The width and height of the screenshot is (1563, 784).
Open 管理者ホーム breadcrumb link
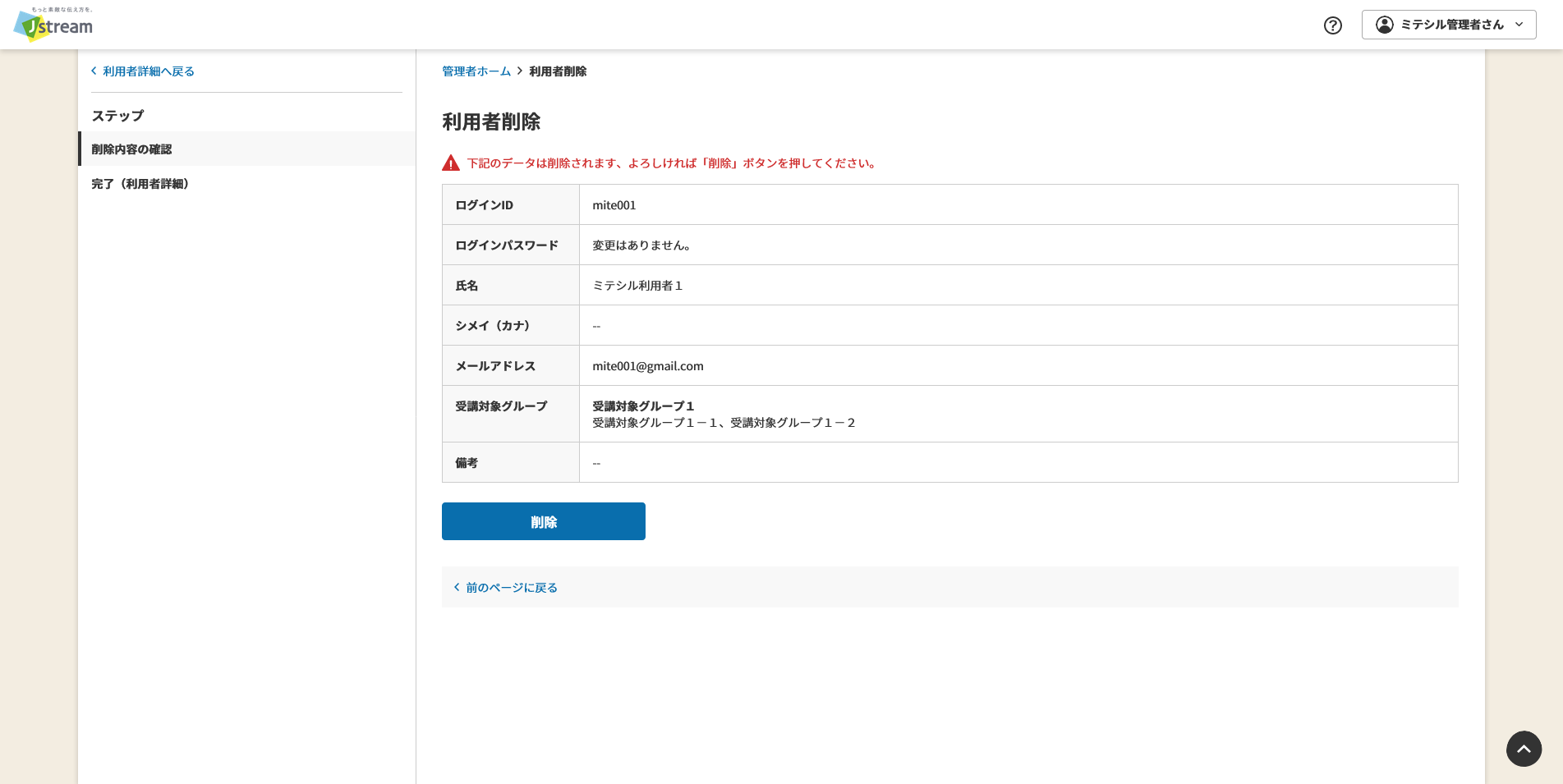[x=476, y=71]
